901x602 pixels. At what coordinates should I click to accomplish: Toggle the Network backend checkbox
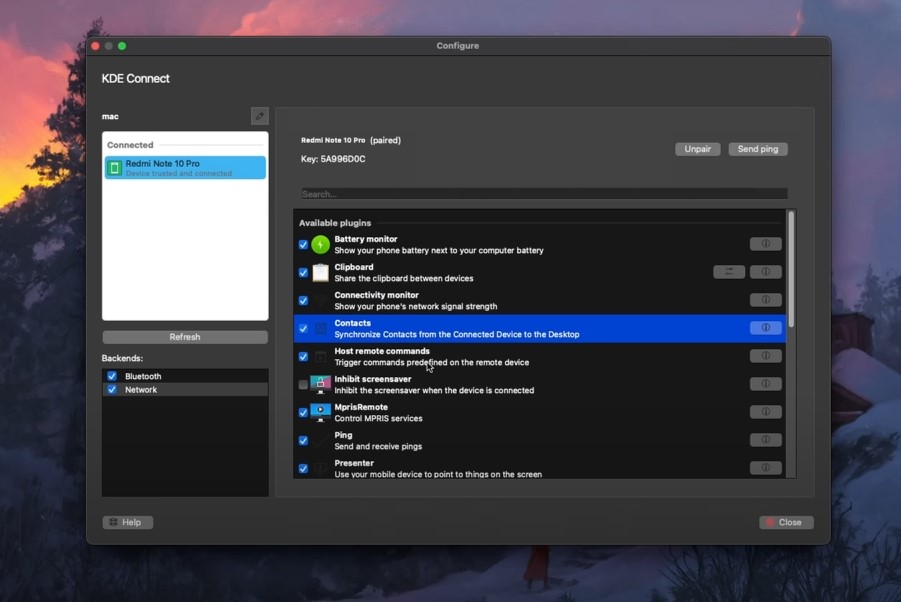[x=112, y=390]
